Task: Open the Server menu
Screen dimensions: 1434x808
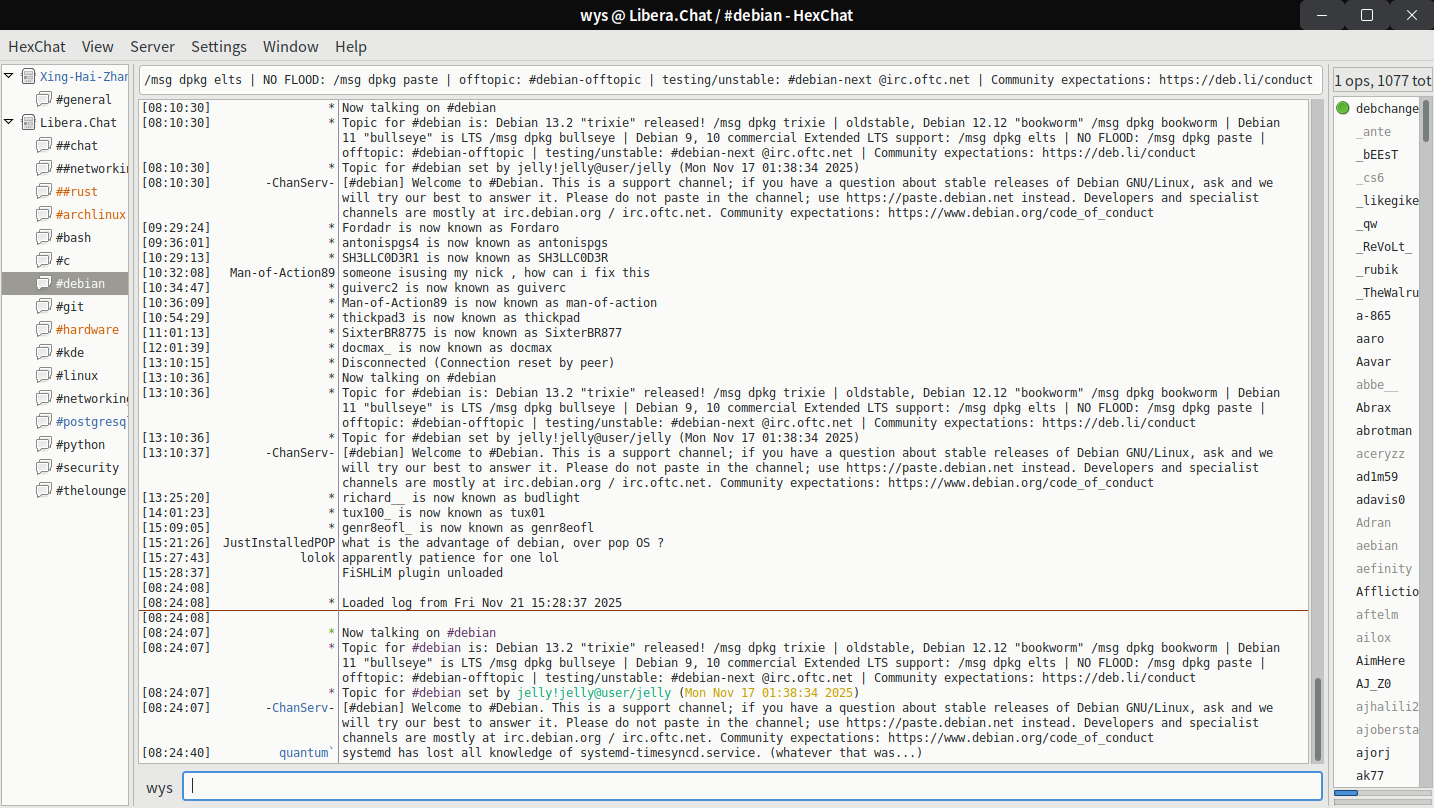Action: tap(152, 47)
